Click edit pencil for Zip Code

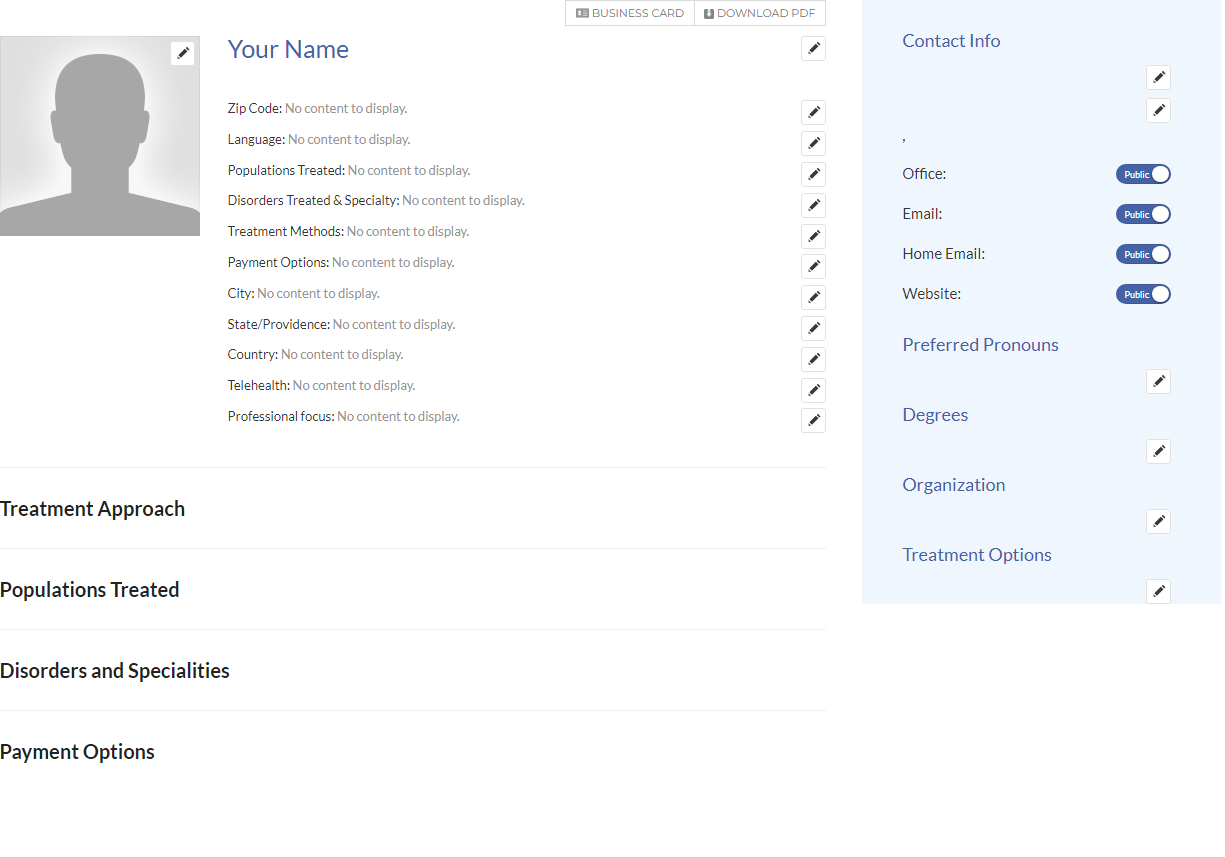(813, 113)
